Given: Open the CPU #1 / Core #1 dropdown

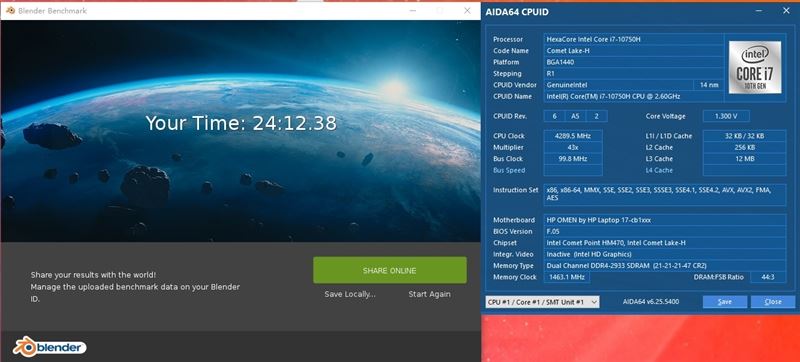Looking at the screenshot, I should 542,302.
